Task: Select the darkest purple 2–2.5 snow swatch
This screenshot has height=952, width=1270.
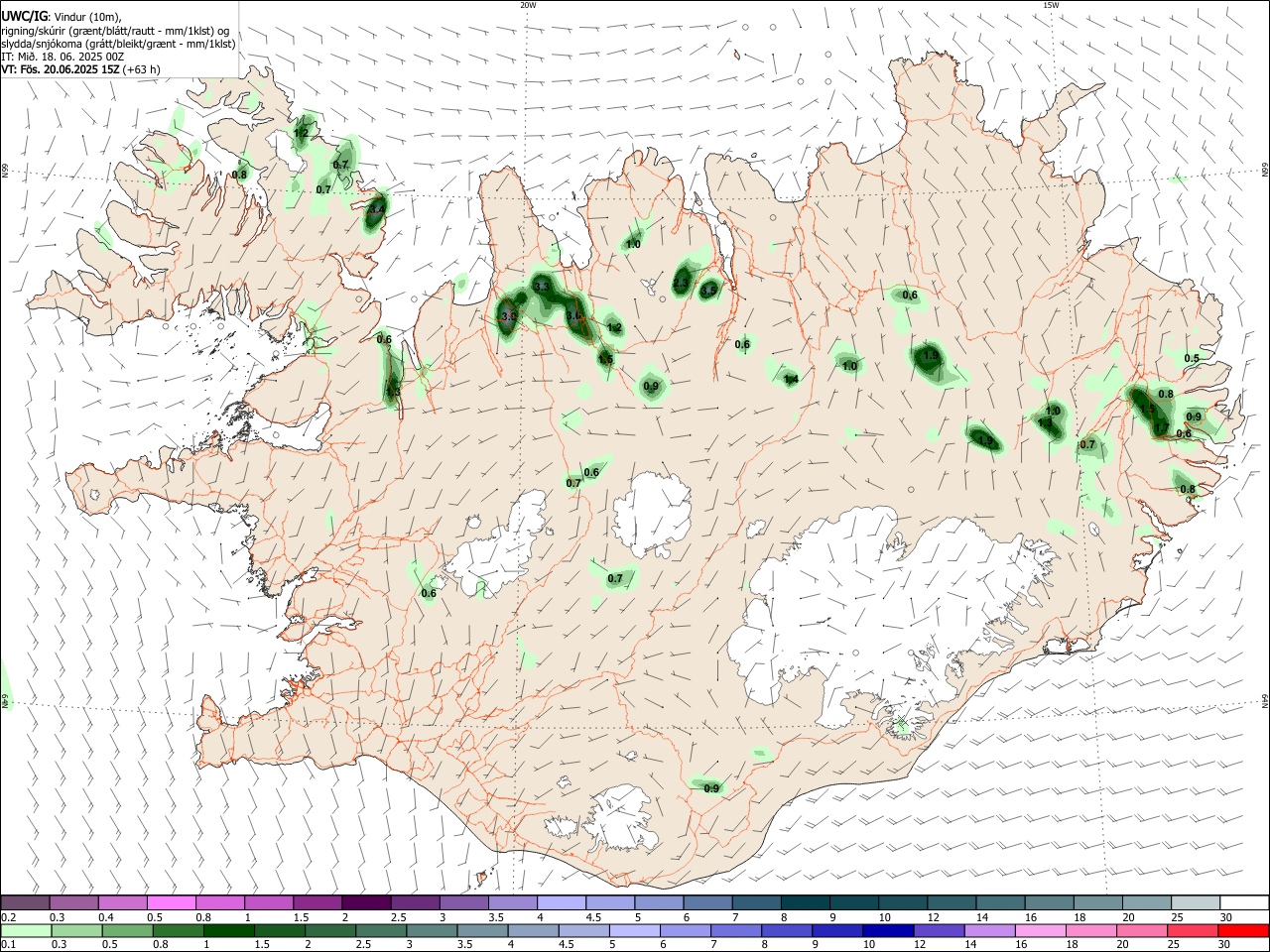Action: point(366,902)
